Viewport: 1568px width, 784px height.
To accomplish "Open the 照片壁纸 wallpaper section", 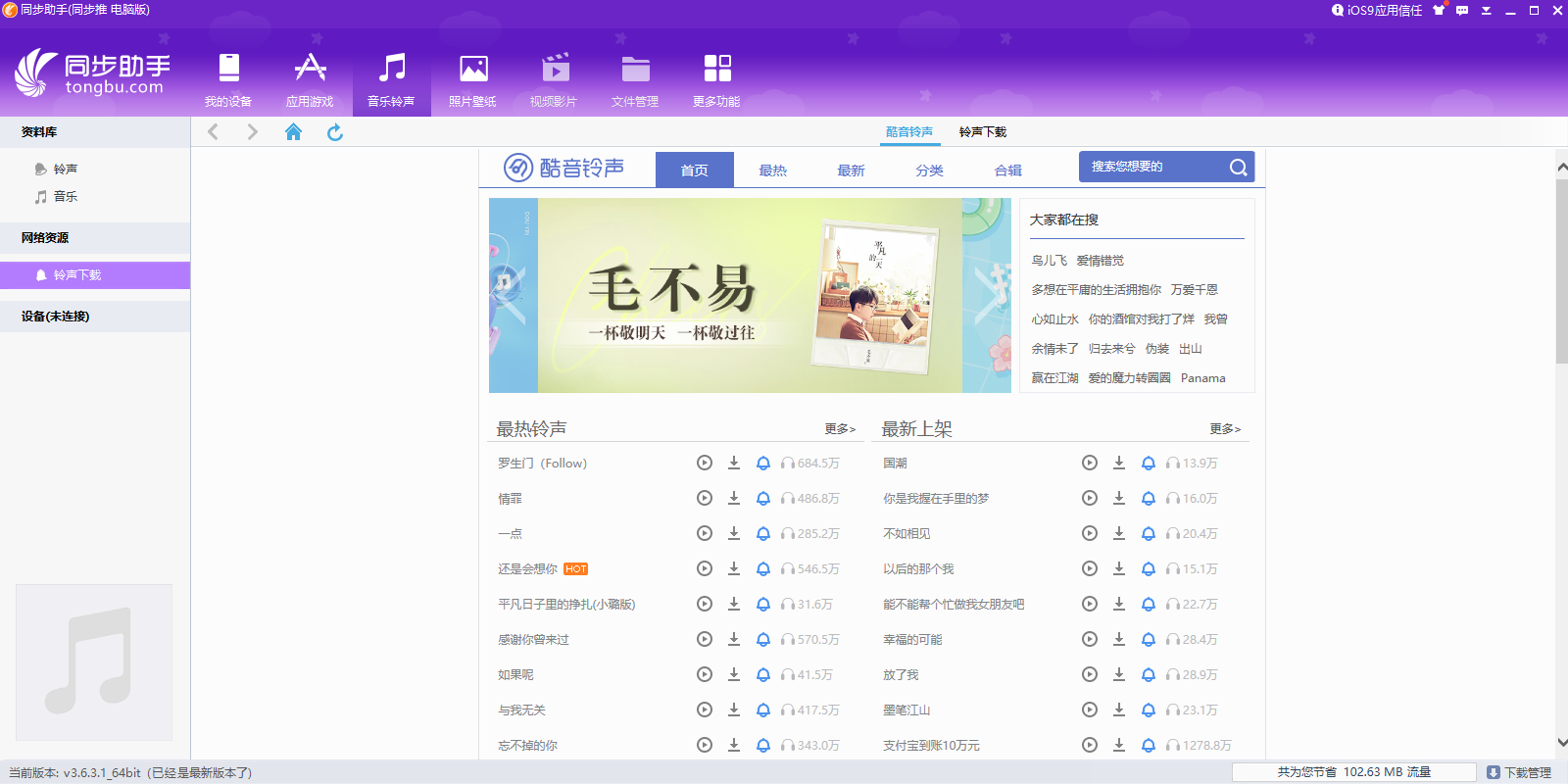I will [x=472, y=78].
